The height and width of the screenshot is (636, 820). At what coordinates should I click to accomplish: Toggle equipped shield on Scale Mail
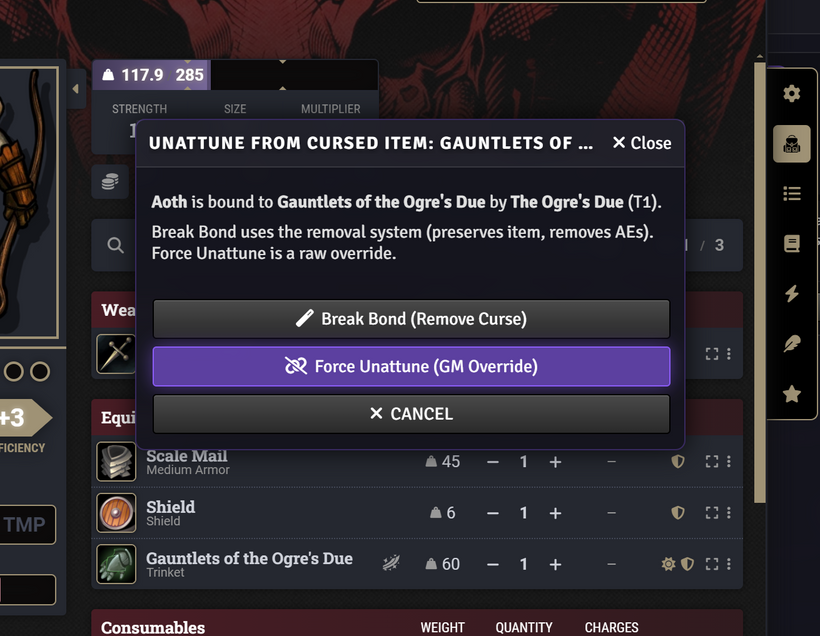[x=678, y=462]
